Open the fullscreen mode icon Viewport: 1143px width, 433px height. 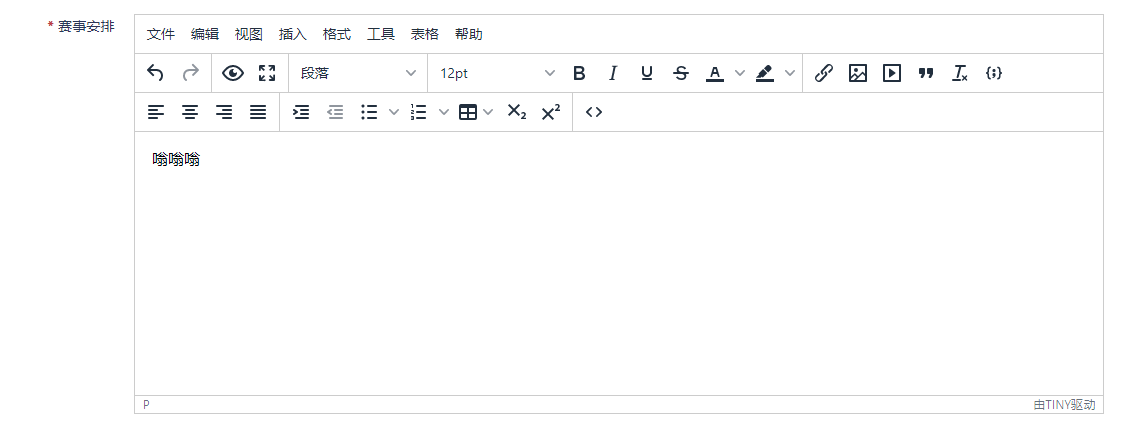[x=267, y=73]
